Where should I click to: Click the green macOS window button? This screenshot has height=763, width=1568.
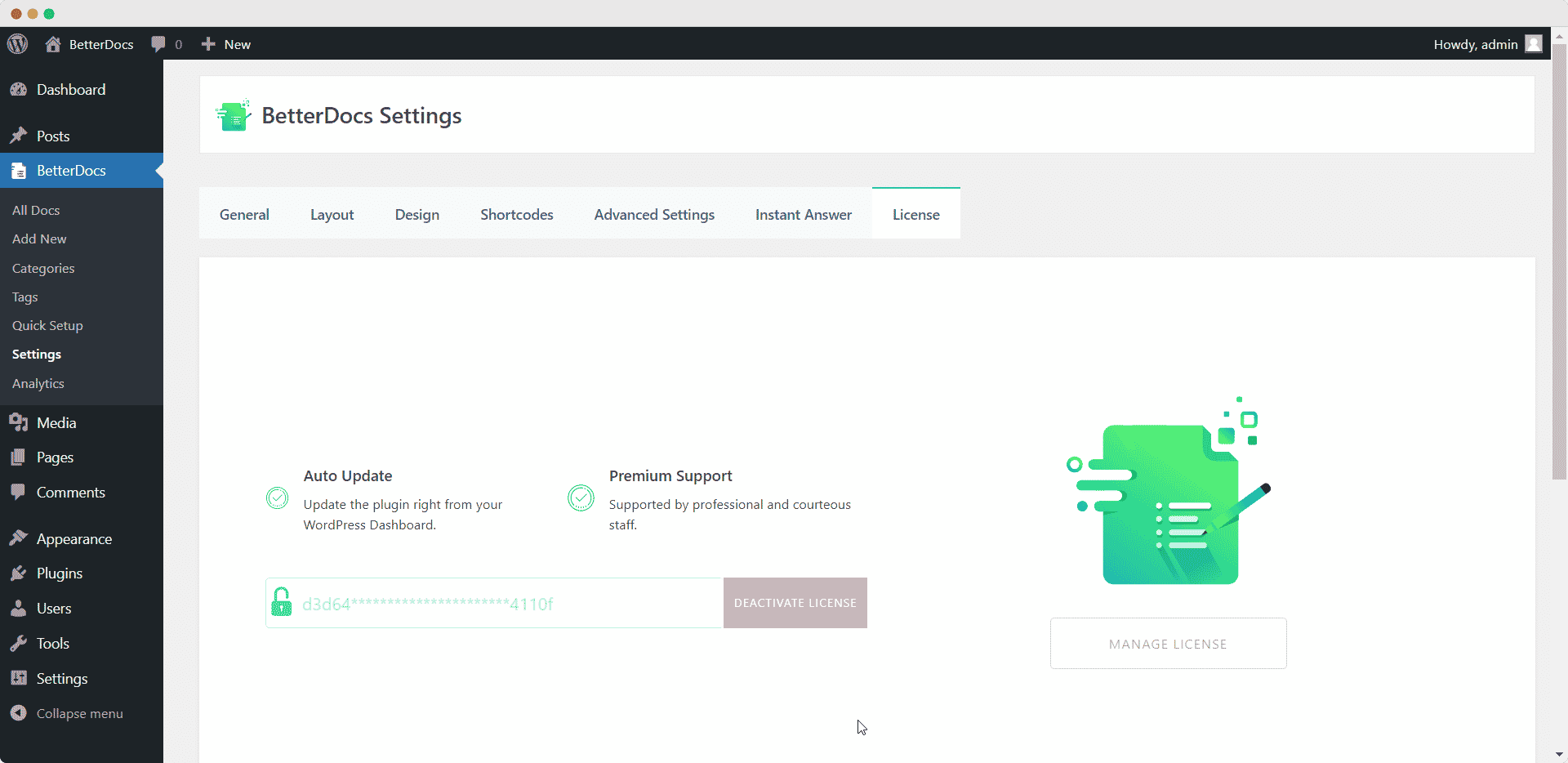point(49,14)
